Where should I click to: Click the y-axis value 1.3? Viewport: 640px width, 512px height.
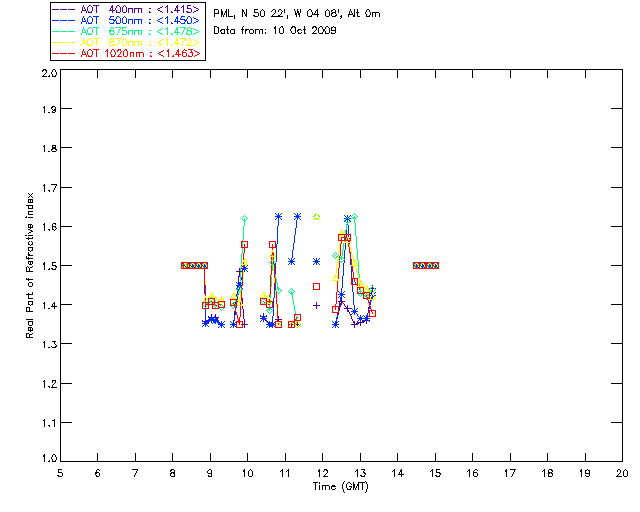49,344
